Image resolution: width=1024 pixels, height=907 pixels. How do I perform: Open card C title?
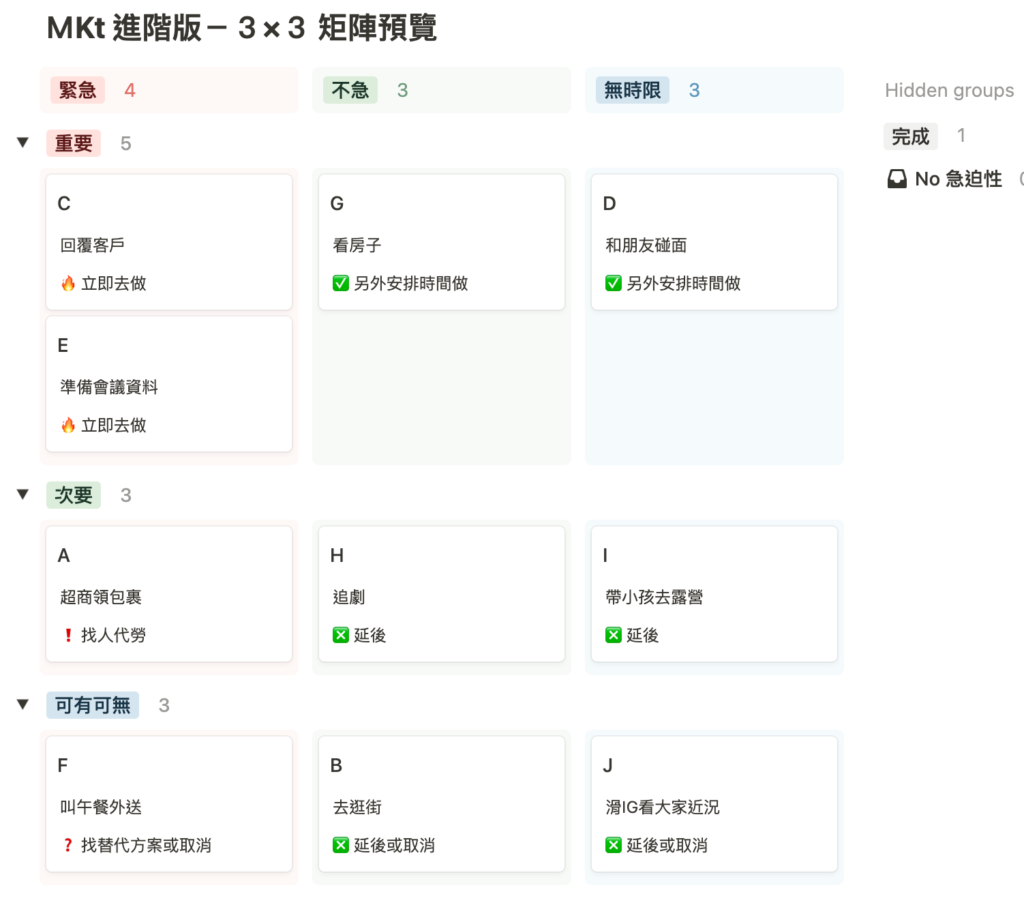[x=64, y=204]
